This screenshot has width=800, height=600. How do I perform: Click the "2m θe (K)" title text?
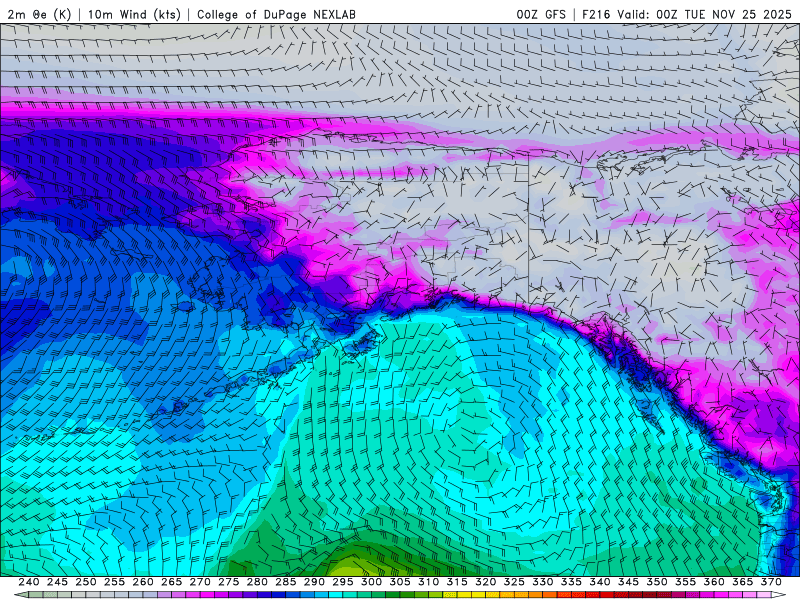pos(39,14)
